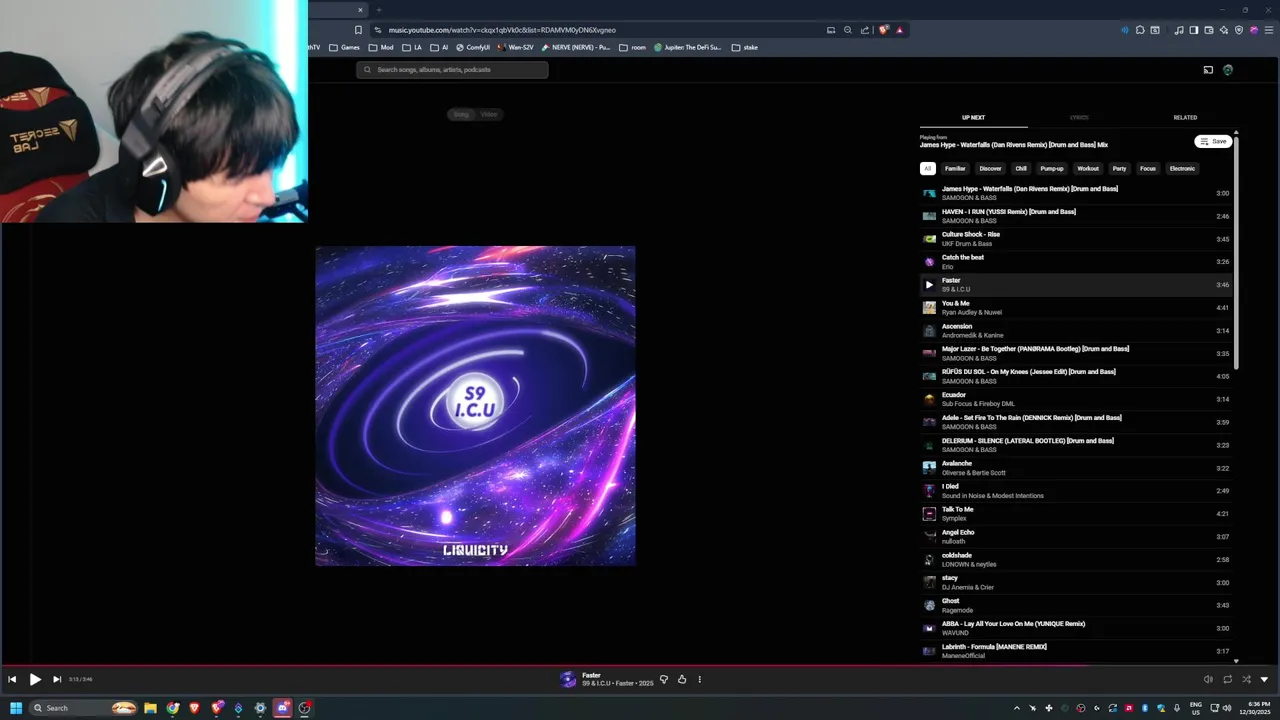Screen dimensions: 1280x720
Task: Play Adele - Set Fire To The Rain remix
Action: point(1076,422)
